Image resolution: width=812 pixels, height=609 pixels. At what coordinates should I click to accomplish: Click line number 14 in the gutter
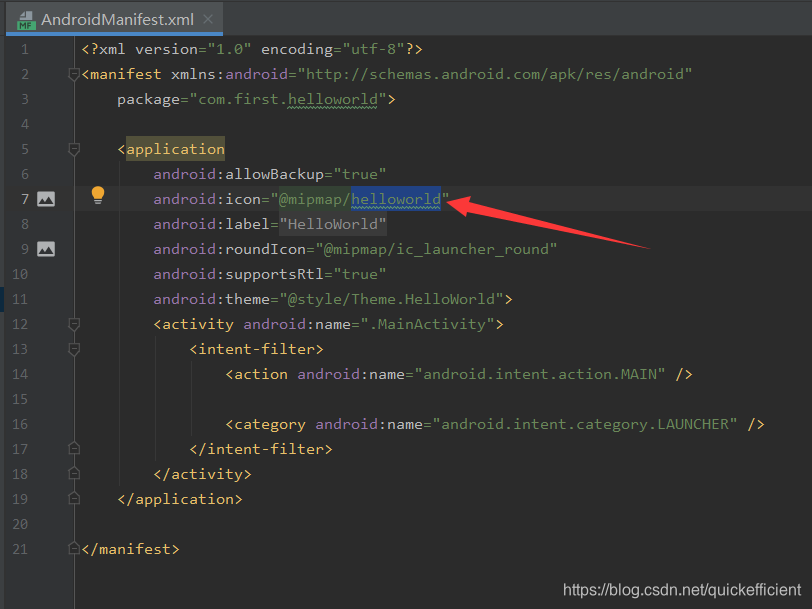pyautogui.click(x=22, y=374)
